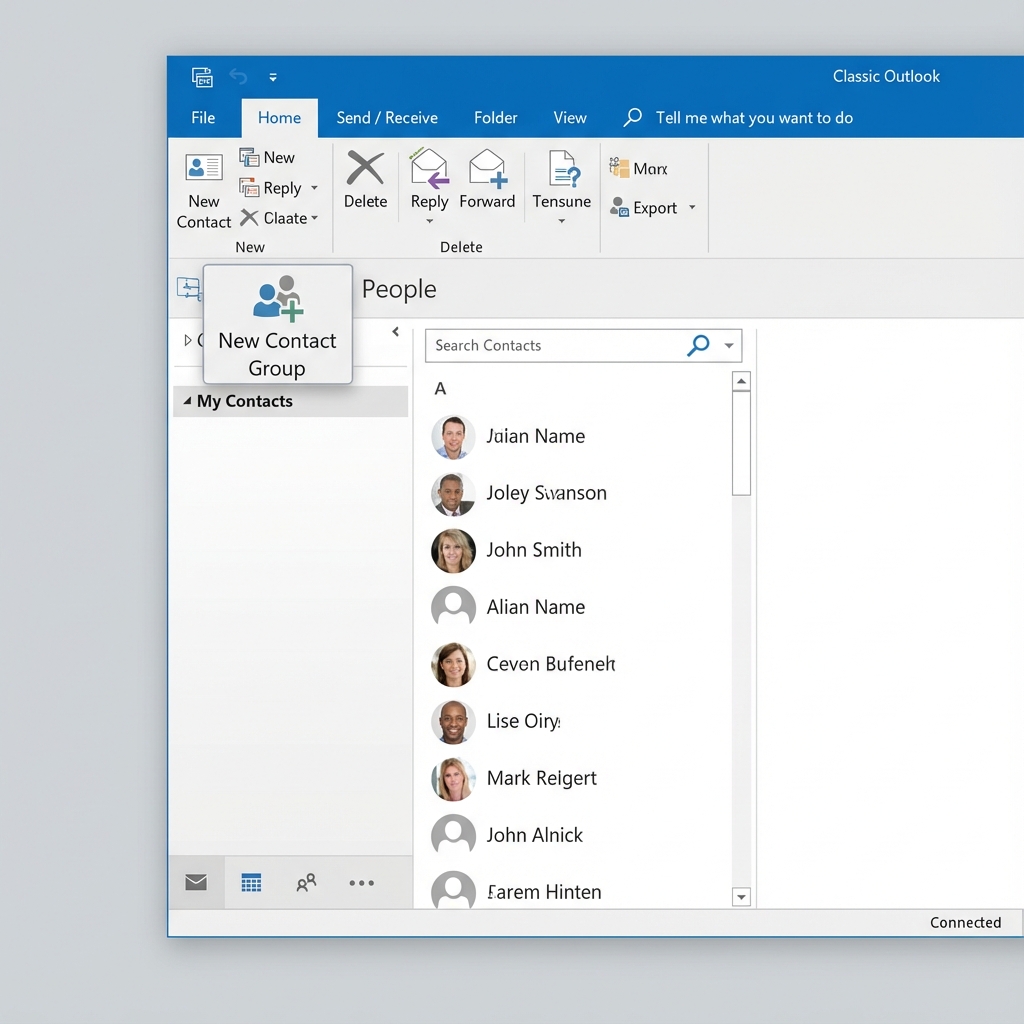The height and width of the screenshot is (1024, 1024).
Task: Collapse the folder pane chevron
Action: (x=396, y=332)
